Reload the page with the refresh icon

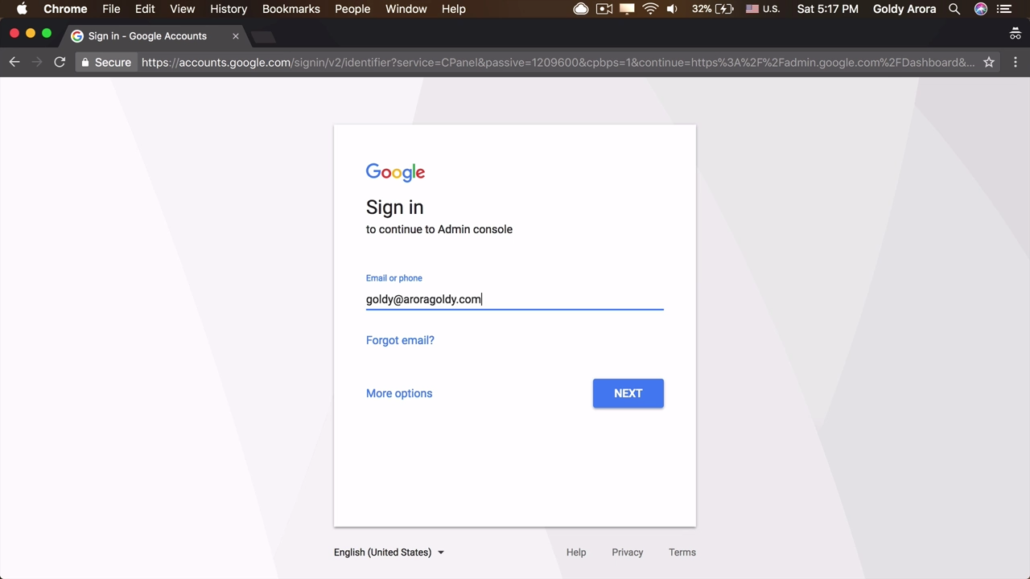pyautogui.click(x=60, y=62)
